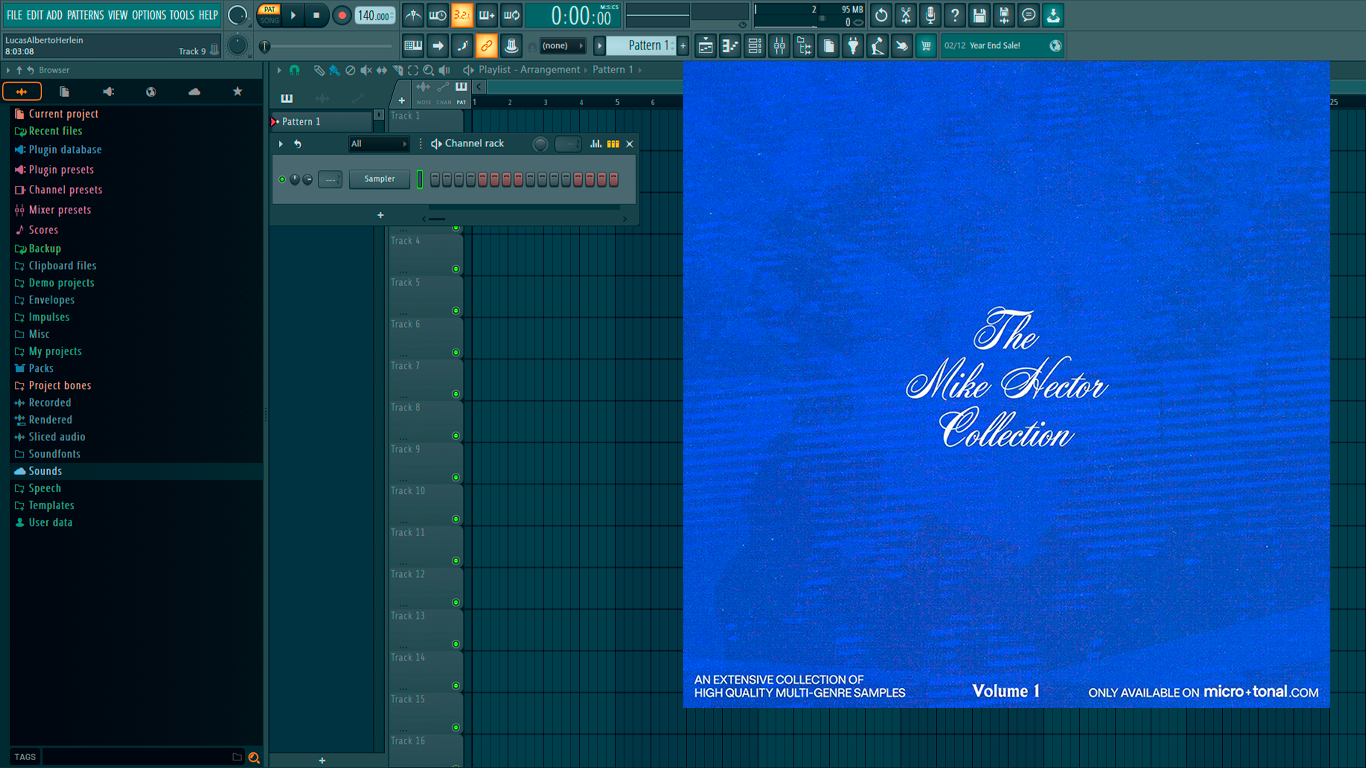This screenshot has height=768, width=1366.
Task: Save project with floppy disk icon
Action: (x=979, y=15)
